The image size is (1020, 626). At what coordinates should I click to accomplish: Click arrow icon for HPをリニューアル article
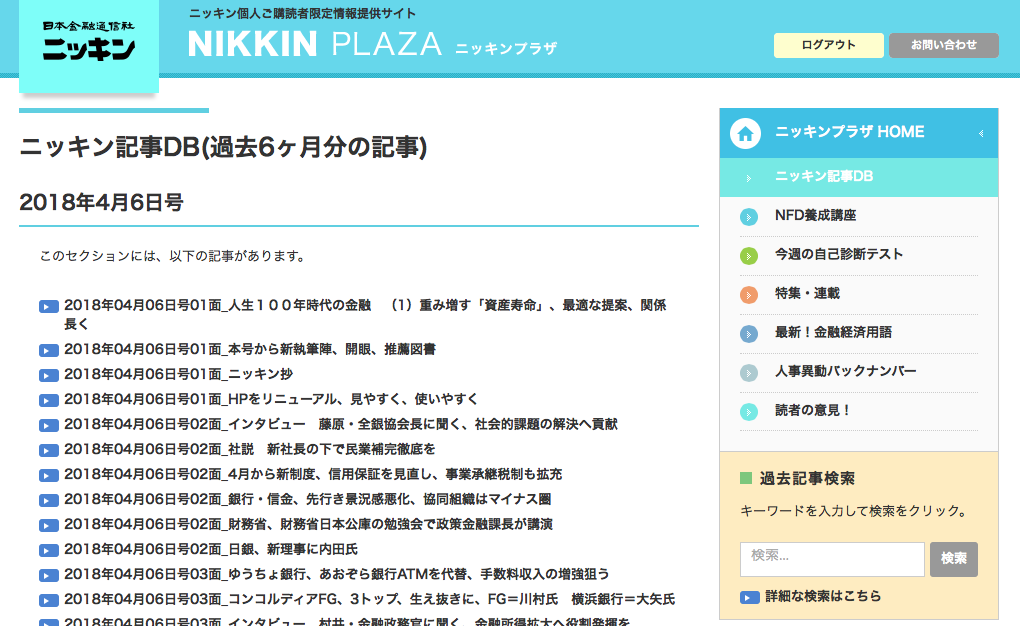pos(49,401)
